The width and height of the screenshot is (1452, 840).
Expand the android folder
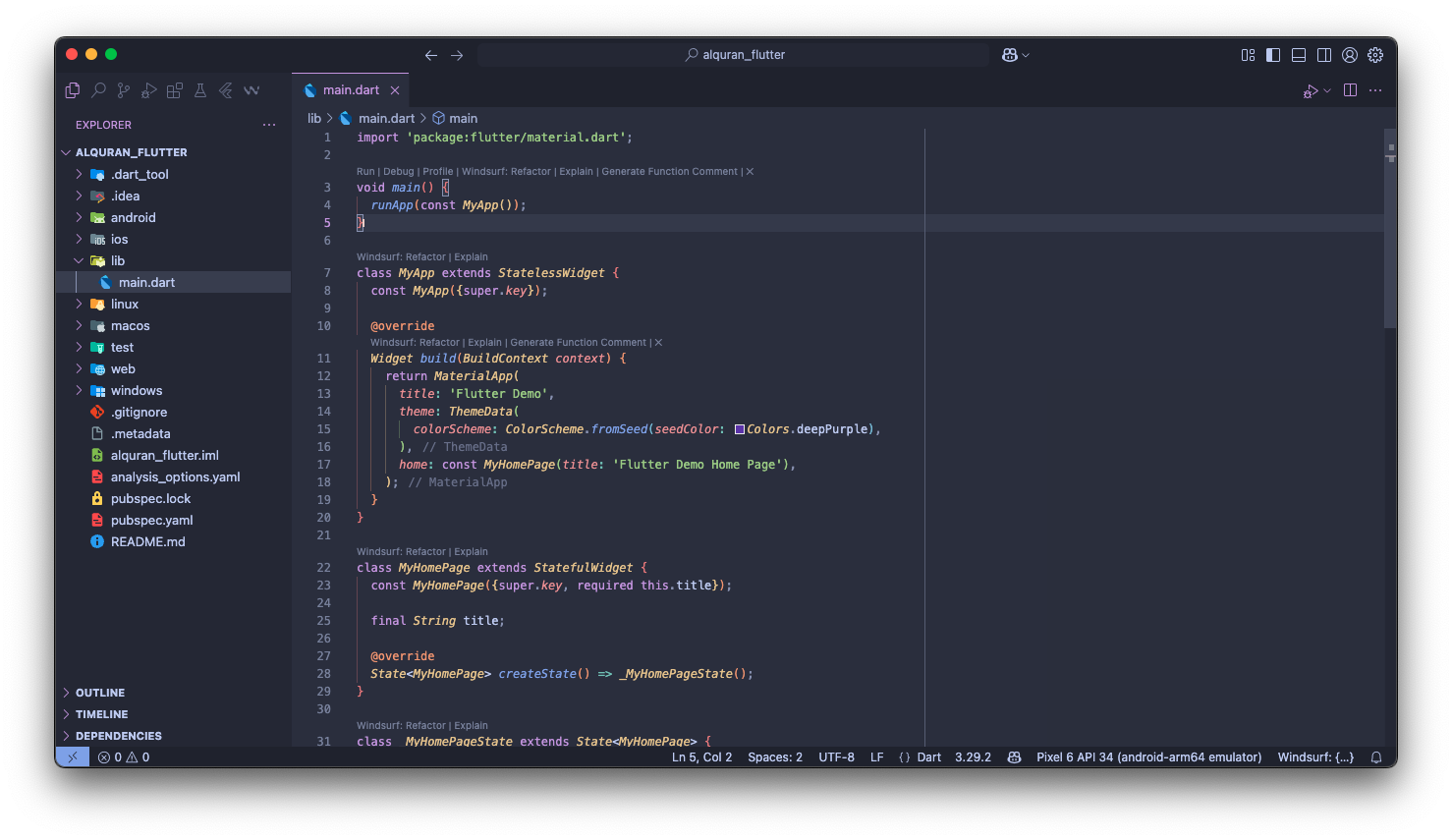pos(133,218)
